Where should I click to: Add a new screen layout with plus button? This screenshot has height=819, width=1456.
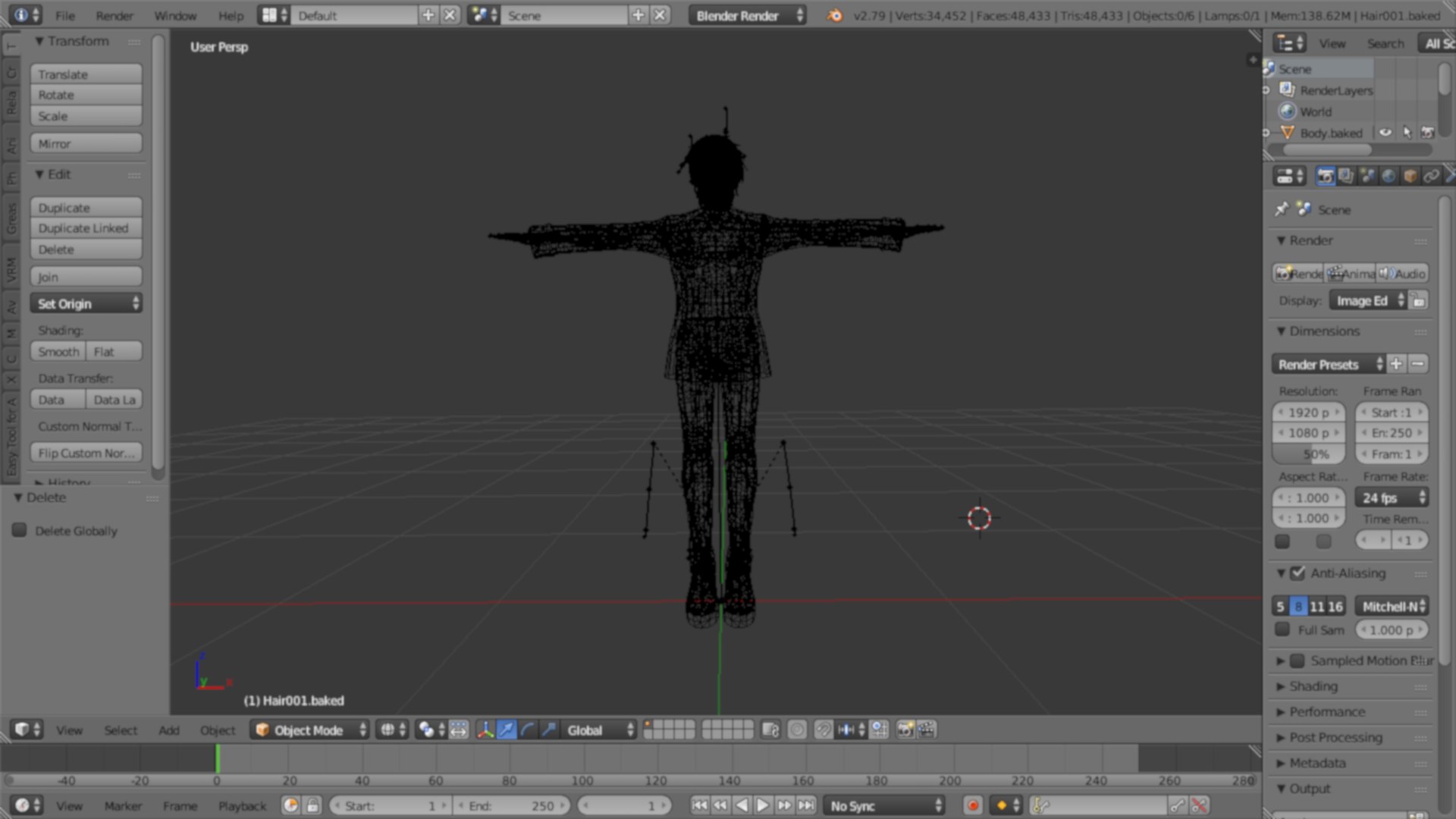coord(428,15)
